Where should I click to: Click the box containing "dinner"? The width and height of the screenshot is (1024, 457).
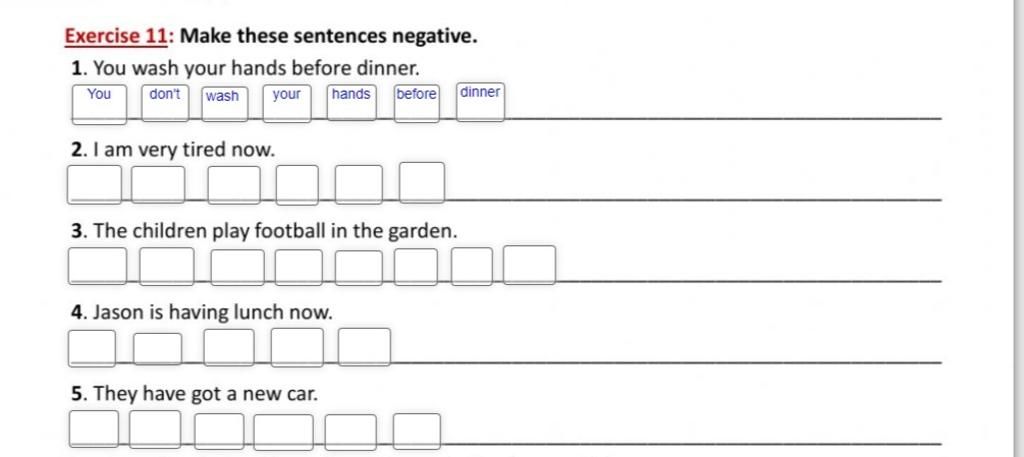pyautogui.click(x=481, y=102)
